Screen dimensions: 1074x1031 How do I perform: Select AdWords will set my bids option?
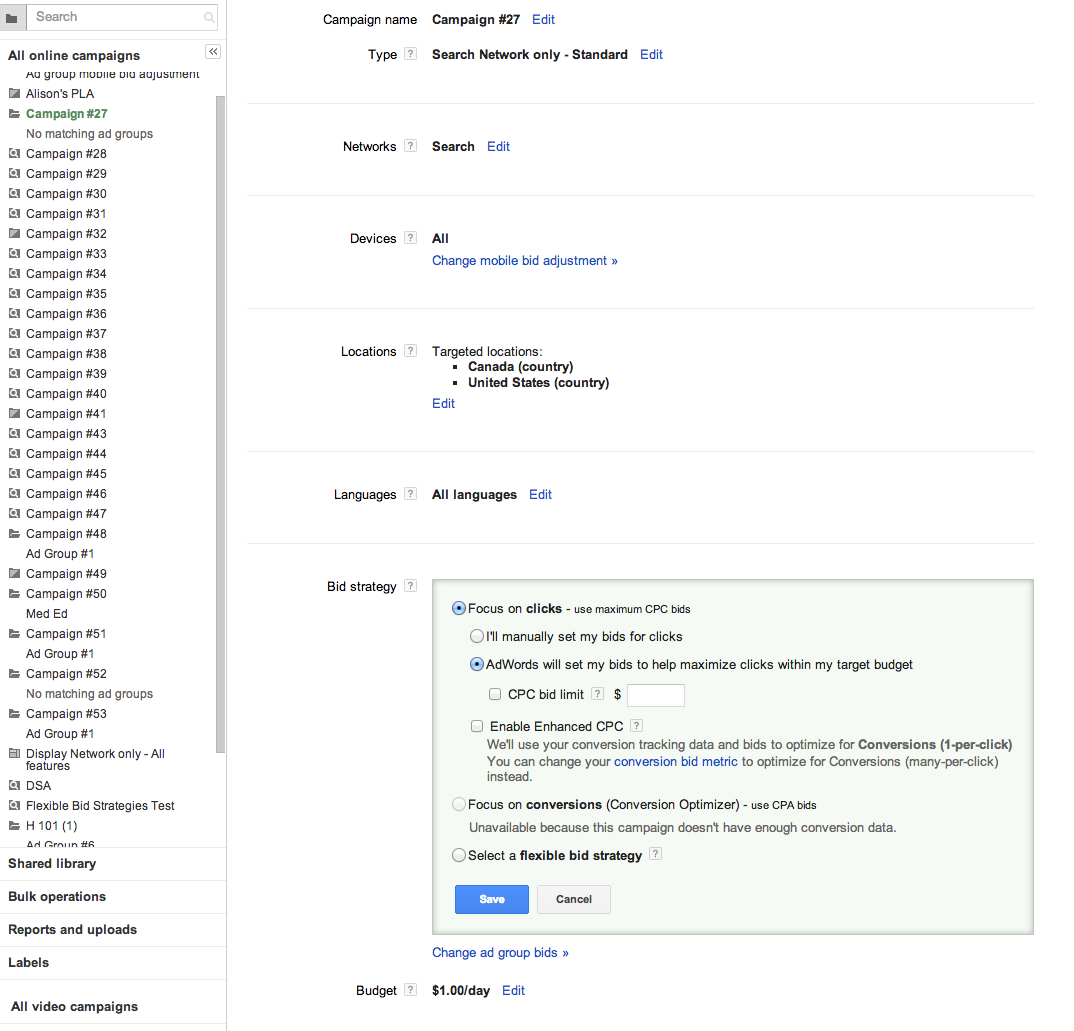click(x=477, y=664)
